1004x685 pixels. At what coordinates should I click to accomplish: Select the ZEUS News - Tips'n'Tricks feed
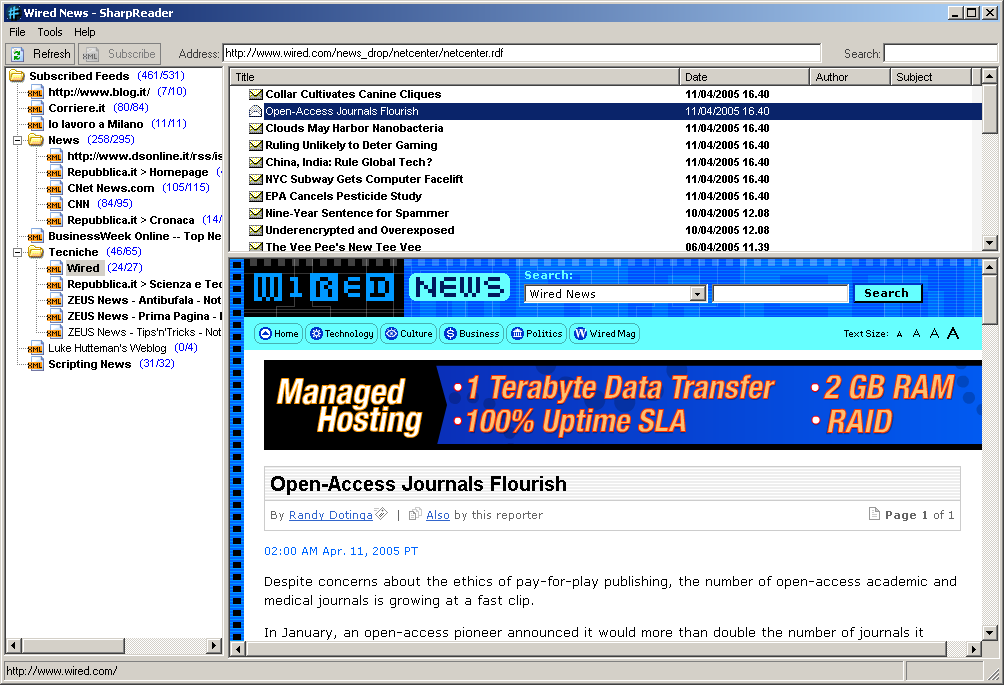(x=144, y=332)
